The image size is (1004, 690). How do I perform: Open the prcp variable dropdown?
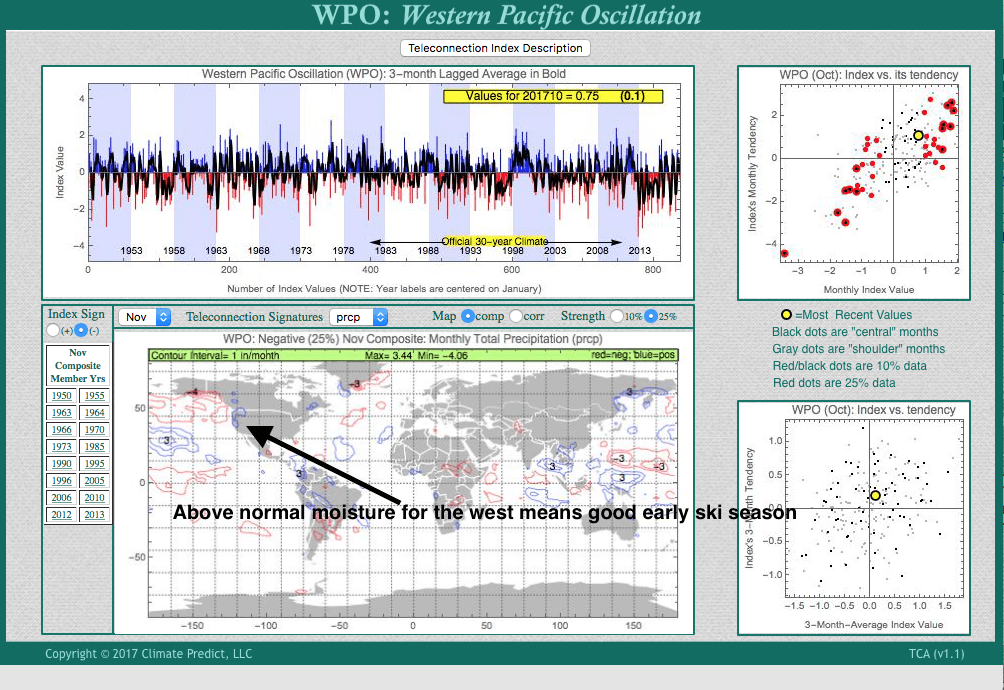tap(359, 317)
